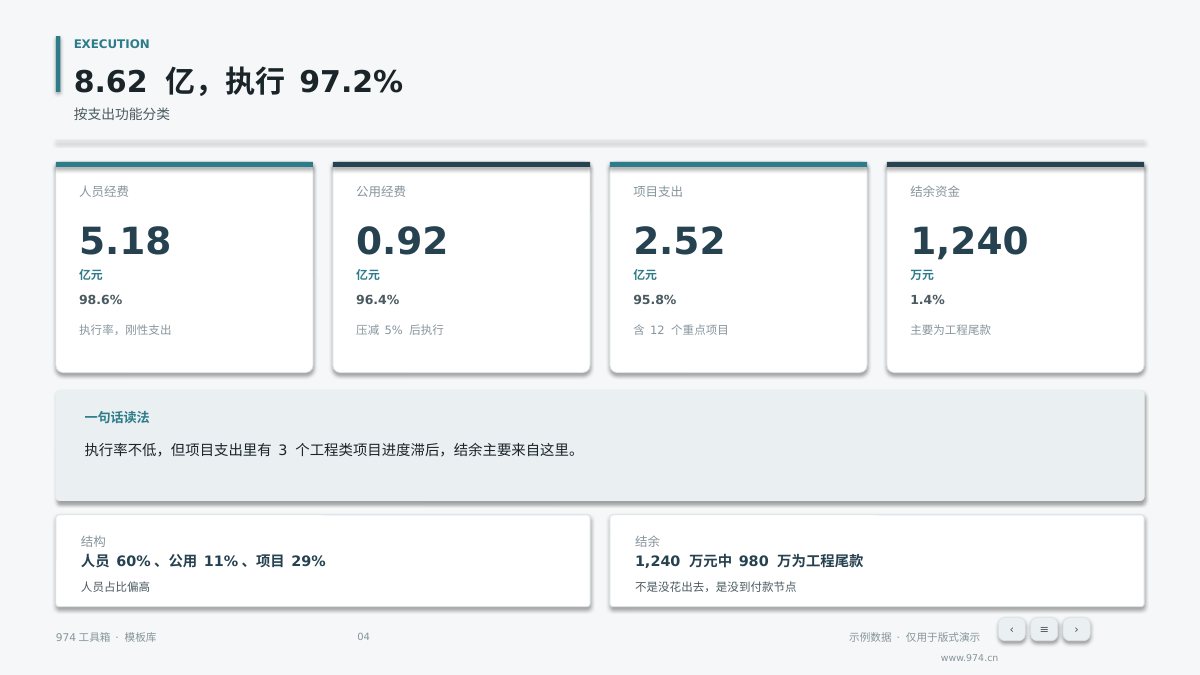Screen dimensions: 1200x675
Task: Click the 项目支出 card value 2.52
Action: 679,241
